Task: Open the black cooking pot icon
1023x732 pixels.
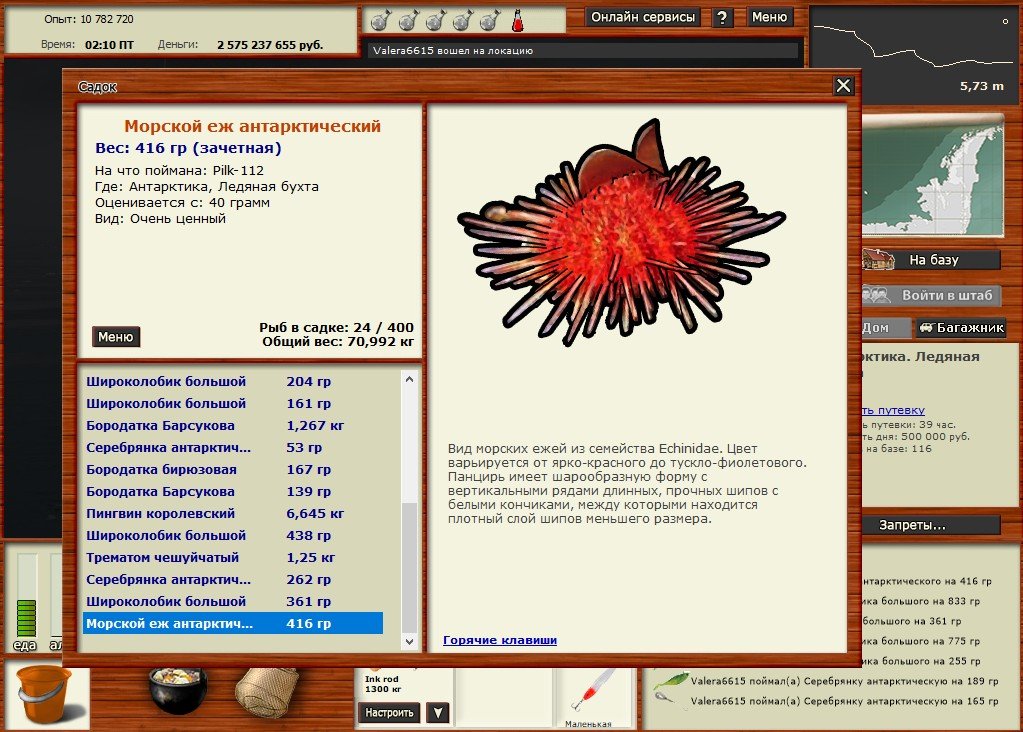Action: pyautogui.click(x=178, y=690)
